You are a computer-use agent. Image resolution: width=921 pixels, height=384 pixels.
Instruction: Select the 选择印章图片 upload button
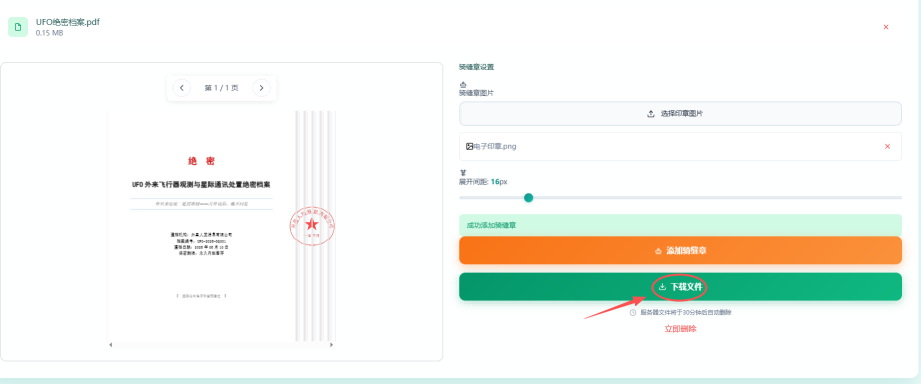680,114
